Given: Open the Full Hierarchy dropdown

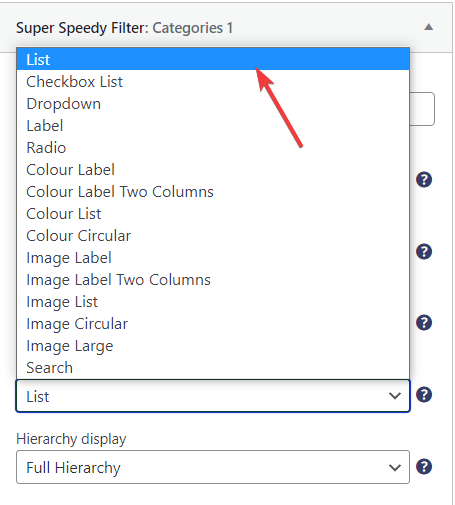Looking at the screenshot, I should pyautogui.click(x=213, y=467).
